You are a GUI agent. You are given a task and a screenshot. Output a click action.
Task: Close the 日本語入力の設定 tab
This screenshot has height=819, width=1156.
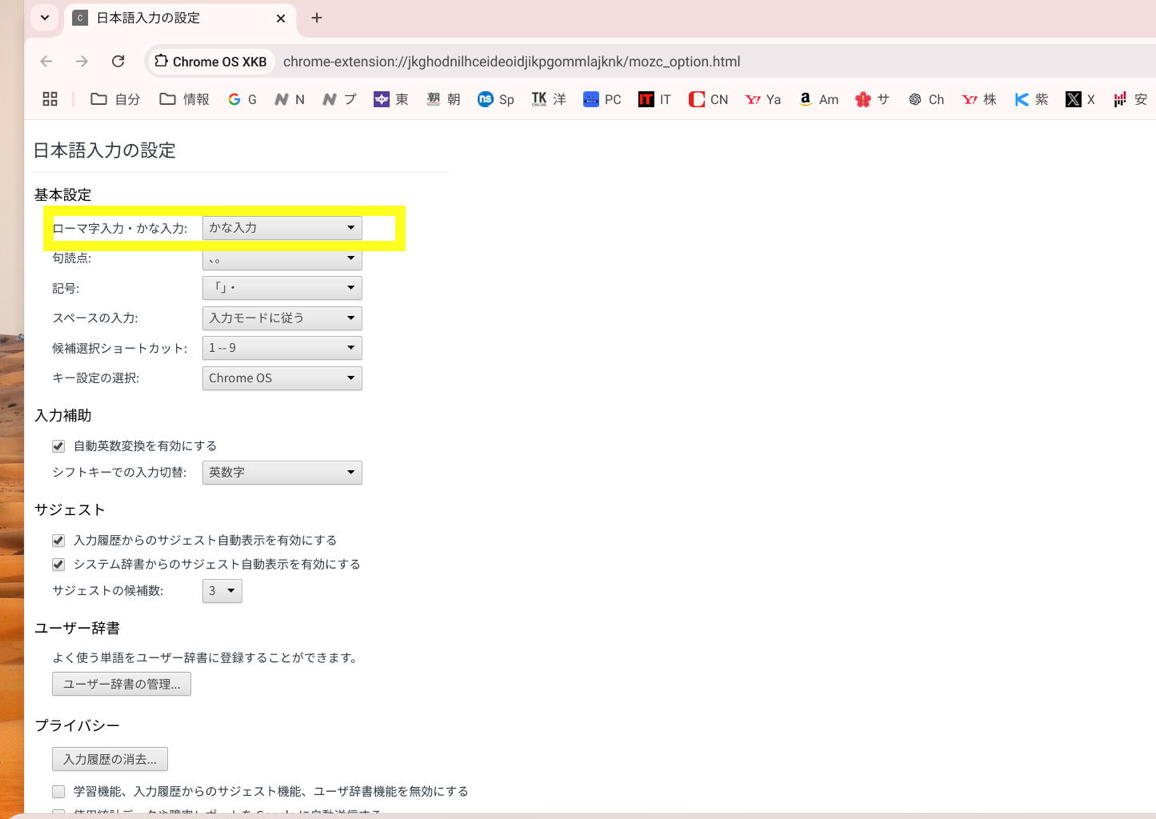click(281, 18)
